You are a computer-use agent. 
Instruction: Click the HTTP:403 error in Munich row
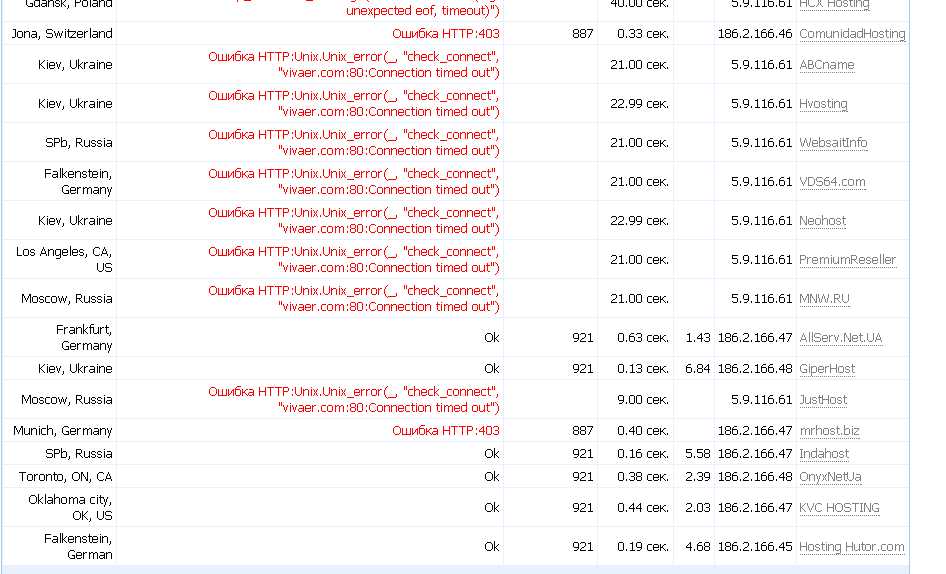446,431
